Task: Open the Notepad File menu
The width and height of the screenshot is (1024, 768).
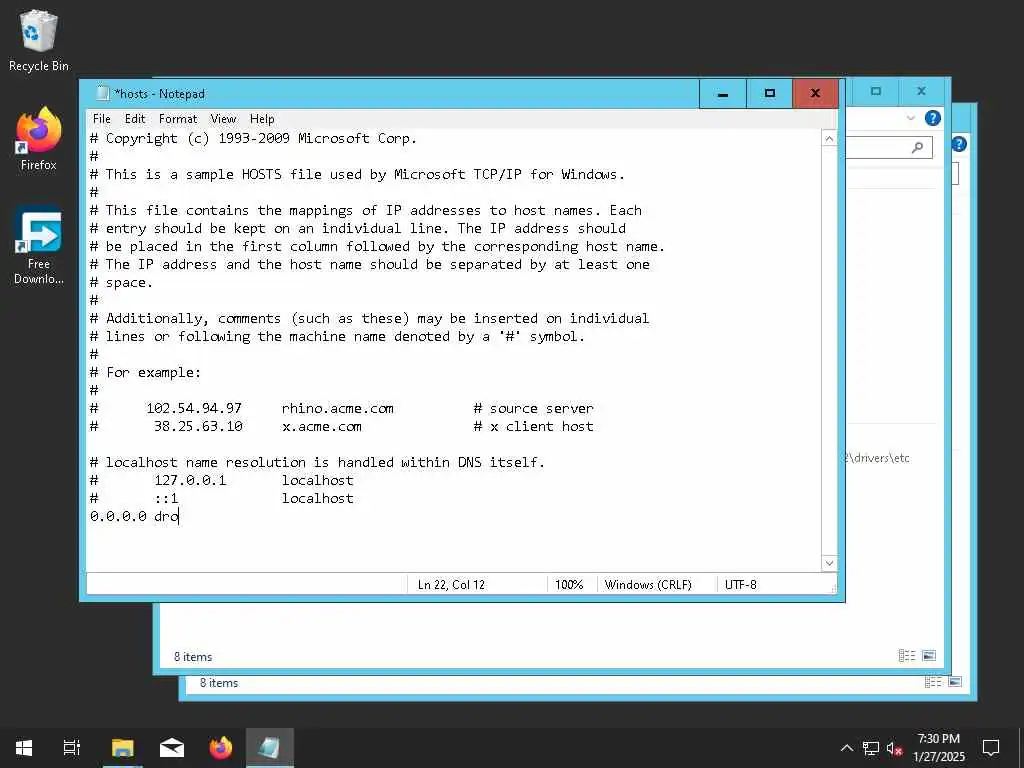Action: click(101, 119)
